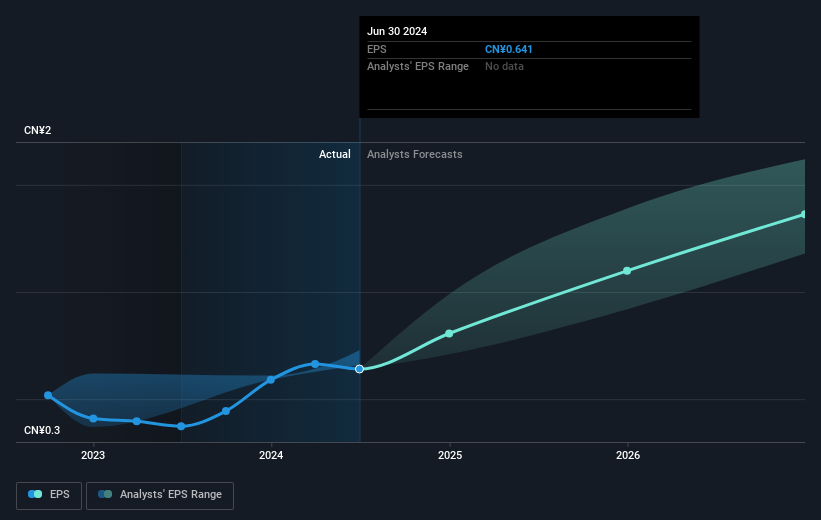Screen dimensions: 821x520
Task: Toggle the Analysts' EPS Range legend
Action: [x=160, y=495]
